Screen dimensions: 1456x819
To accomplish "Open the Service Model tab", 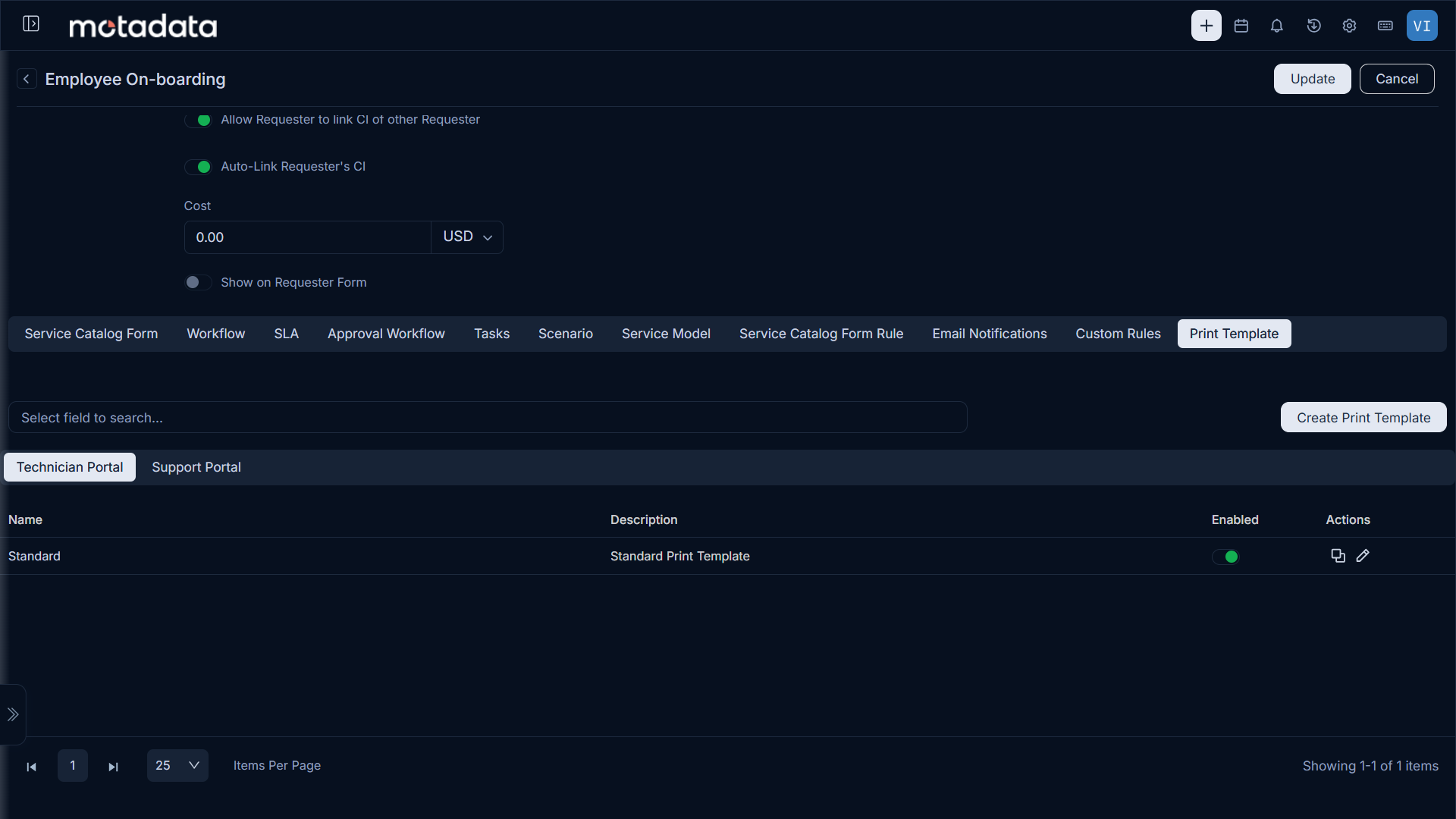I will [x=666, y=334].
